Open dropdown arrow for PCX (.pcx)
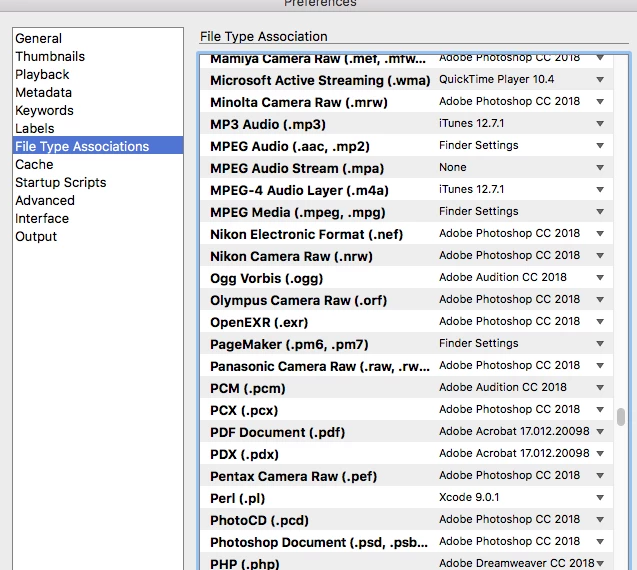 [x=600, y=410]
